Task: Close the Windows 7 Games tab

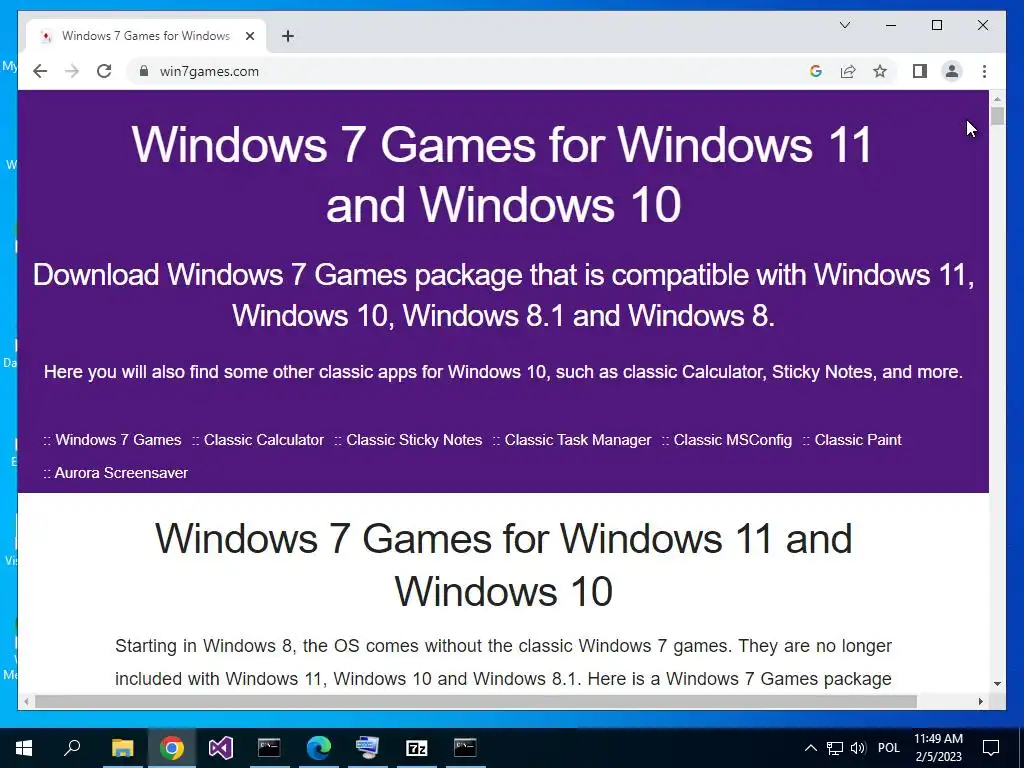Action: (249, 36)
